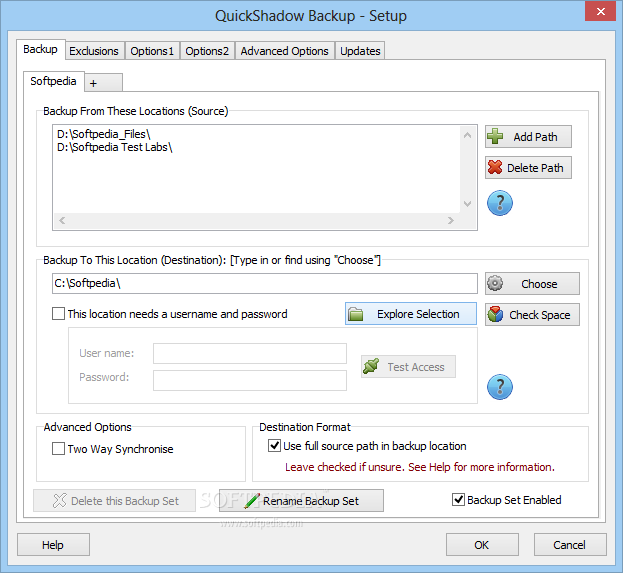Image resolution: width=623 pixels, height=573 pixels.
Task: Click the destination path field with C:\Softpedia\
Action: (265, 283)
